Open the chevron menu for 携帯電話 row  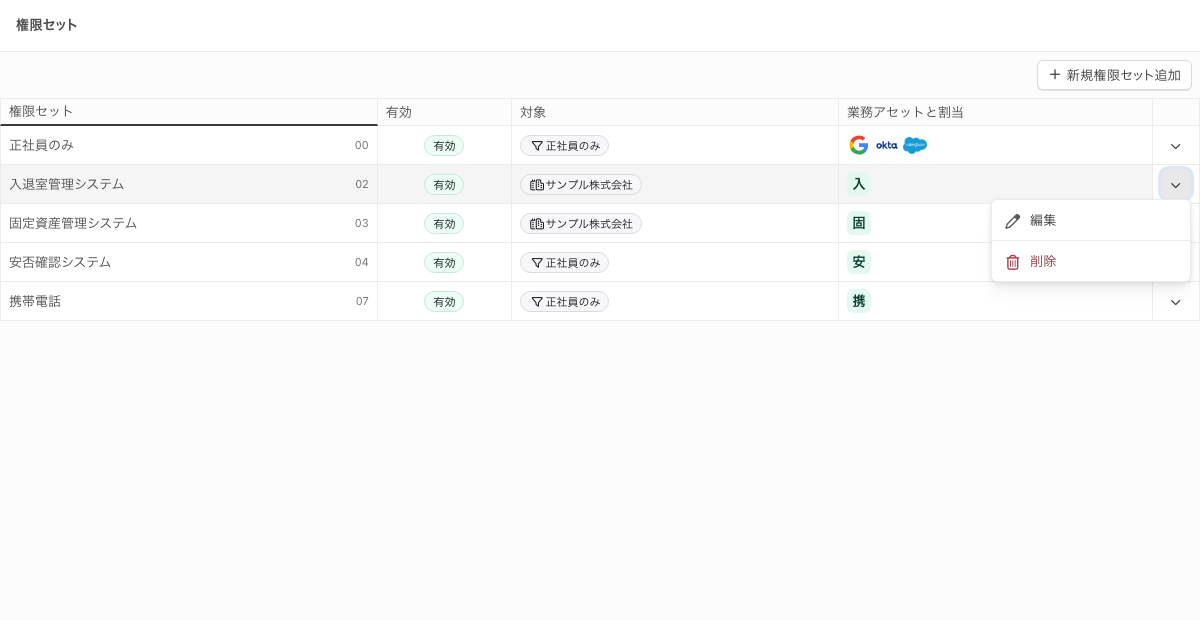click(1176, 302)
